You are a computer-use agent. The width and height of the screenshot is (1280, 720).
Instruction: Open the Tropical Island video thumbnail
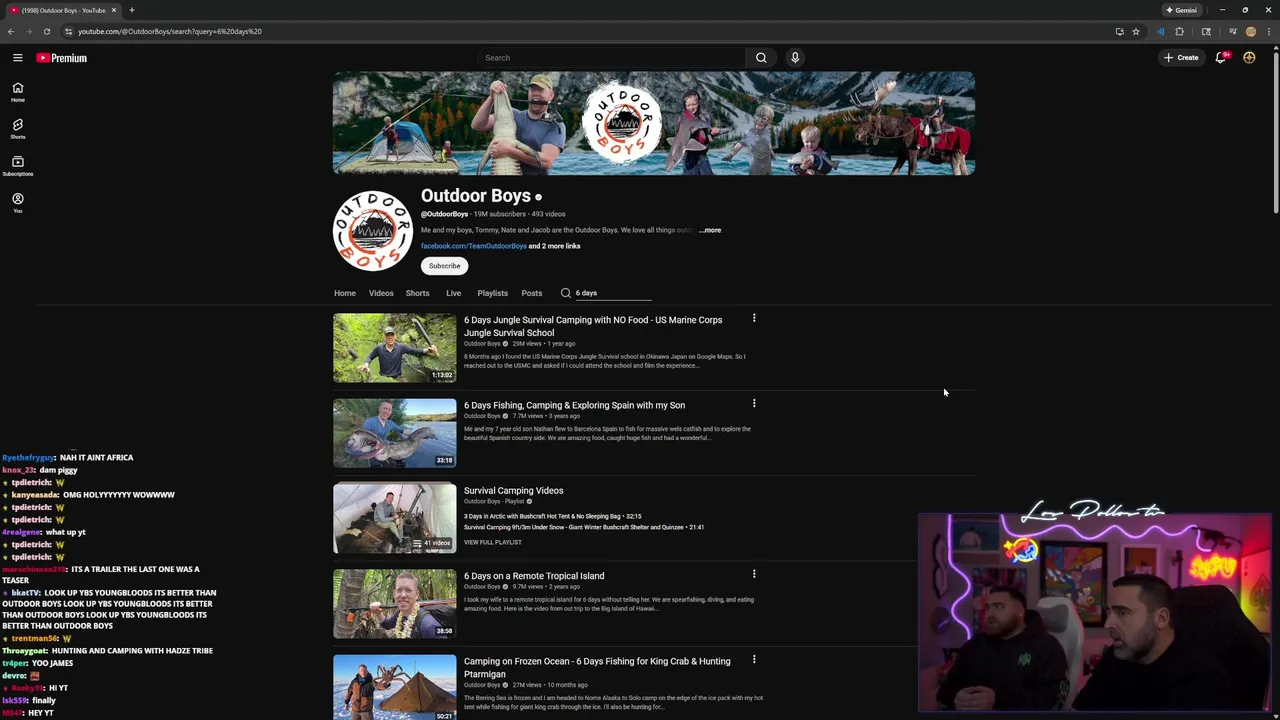tap(395, 604)
